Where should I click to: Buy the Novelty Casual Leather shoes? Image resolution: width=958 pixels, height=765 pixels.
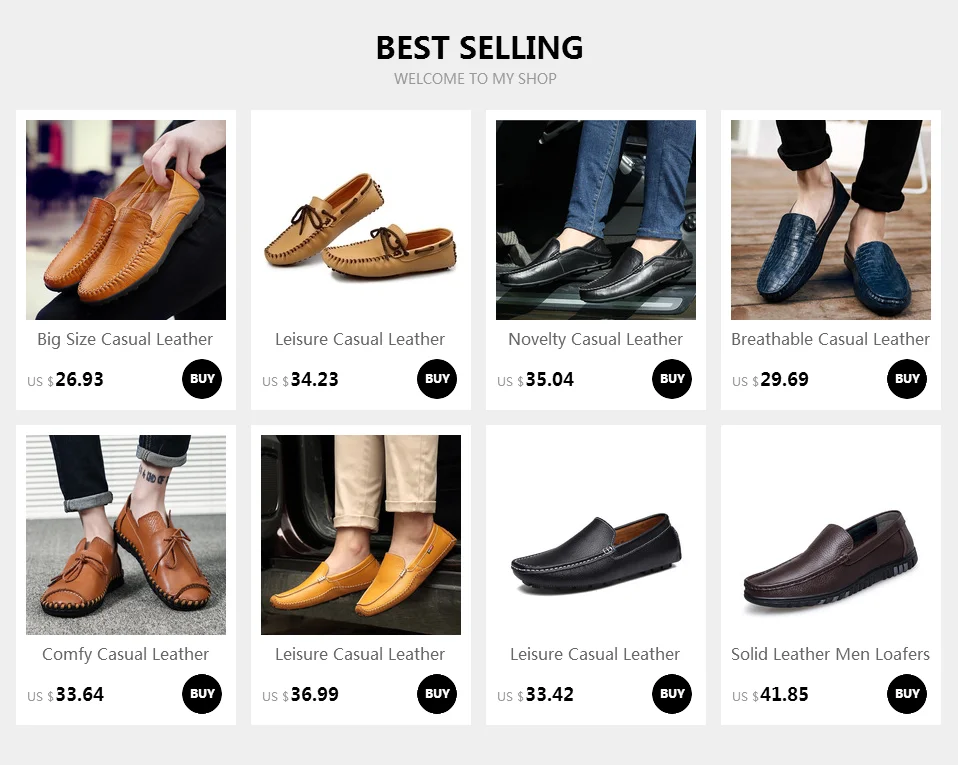coord(672,379)
